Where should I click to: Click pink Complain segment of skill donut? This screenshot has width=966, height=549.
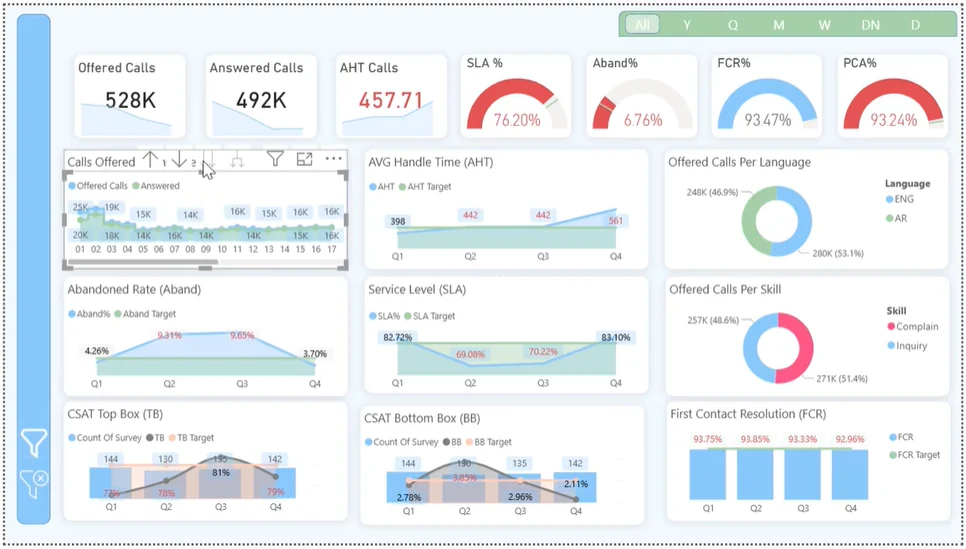click(x=802, y=348)
